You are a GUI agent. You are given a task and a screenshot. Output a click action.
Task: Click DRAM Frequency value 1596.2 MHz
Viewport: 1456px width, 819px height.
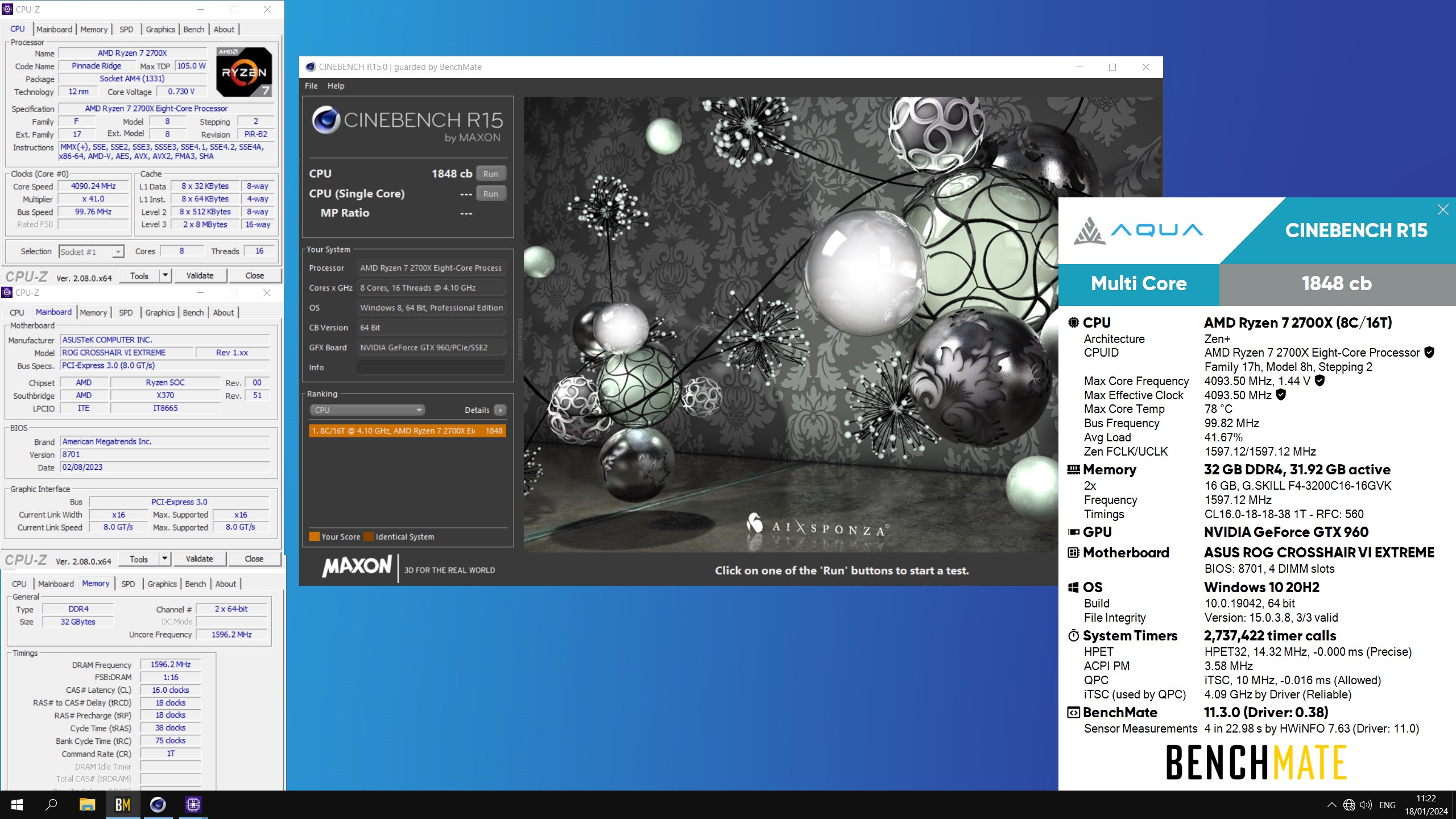click(171, 664)
